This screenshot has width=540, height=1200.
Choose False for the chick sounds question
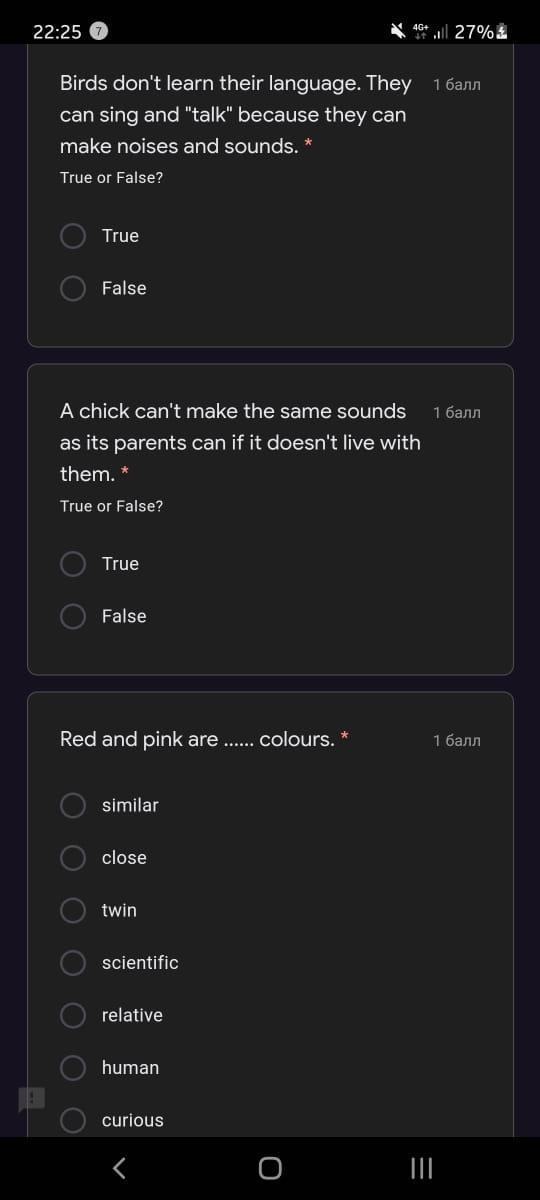coord(103,616)
